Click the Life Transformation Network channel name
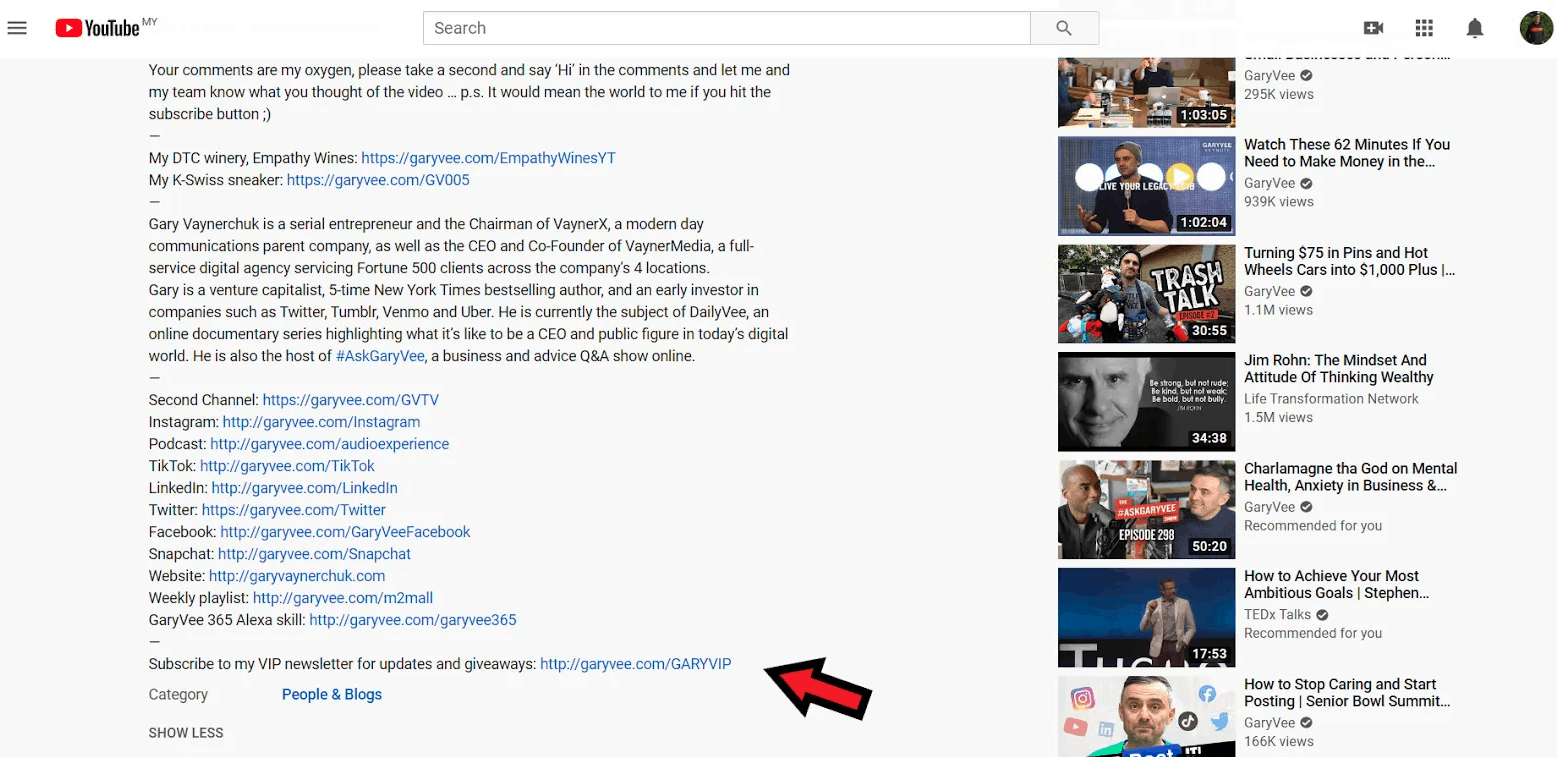The width and height of the screenshot is (1557, 757). pos(1331,399)
